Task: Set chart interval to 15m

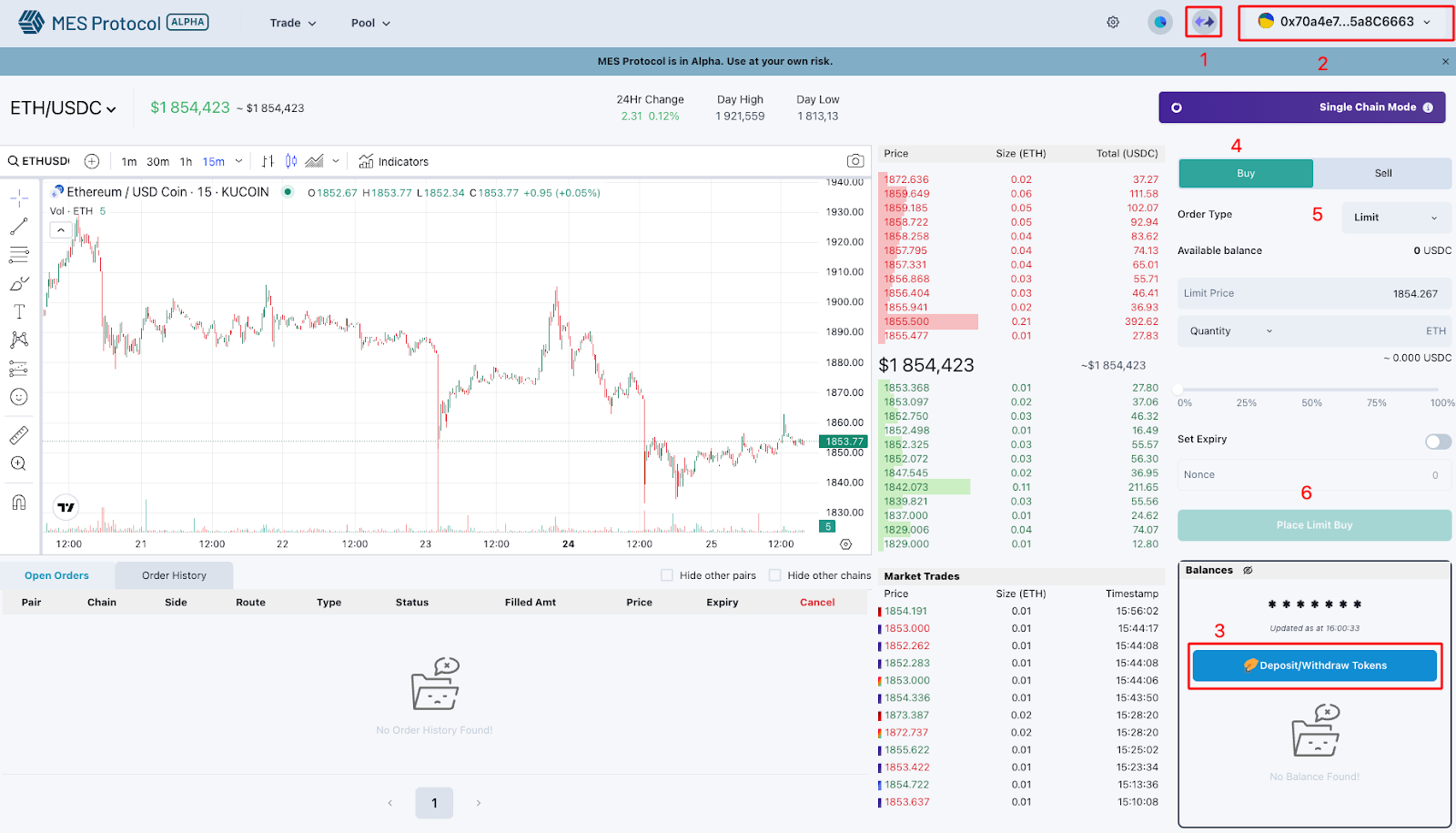Action: coord(214,162)
